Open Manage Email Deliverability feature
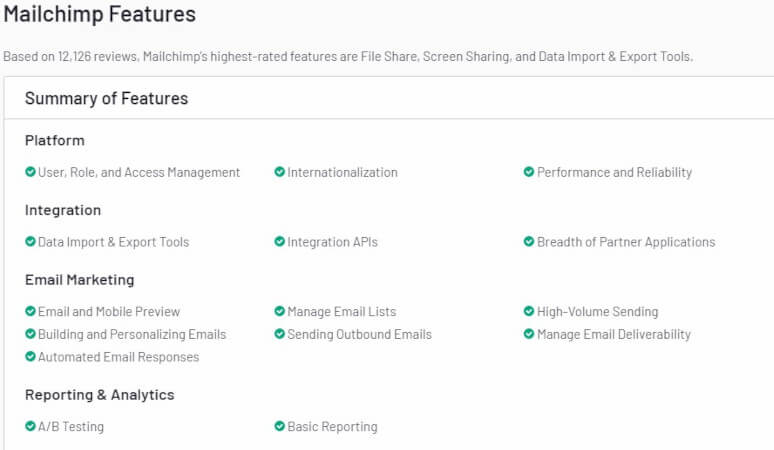The height and width of the screenshot is (450, 774). point(614,334)
